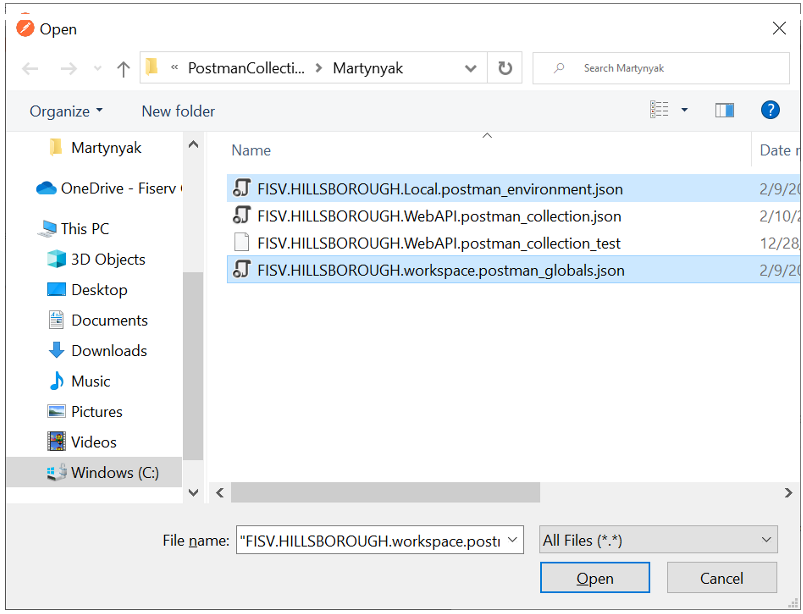The width and height of the screenshot is (803, 614).
Task: Expand the breadcrumb chevron after PostmanCollecti...
Action: click(x=319, y=68)
